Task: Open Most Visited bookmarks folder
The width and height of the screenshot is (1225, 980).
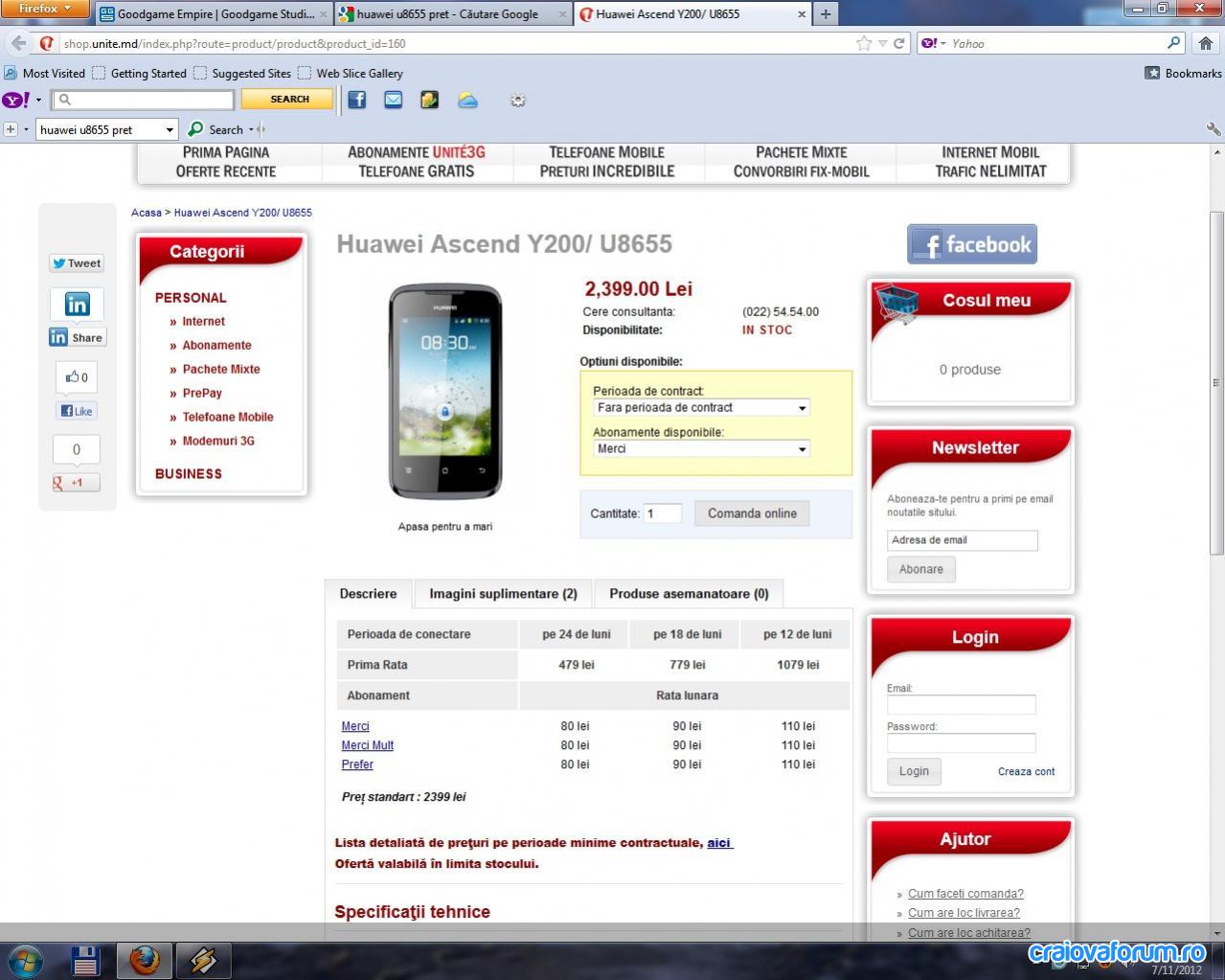Action: click(44, 73)
